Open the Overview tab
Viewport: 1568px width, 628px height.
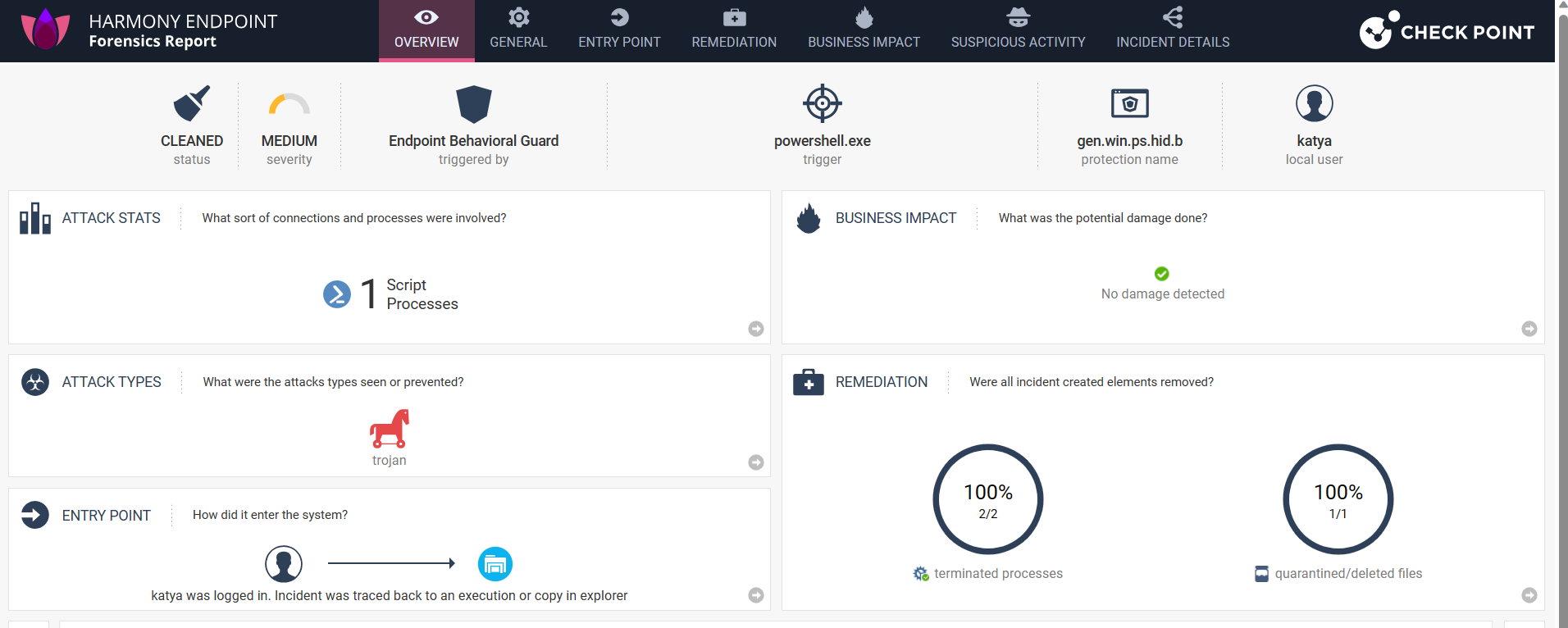pos(426,30)
